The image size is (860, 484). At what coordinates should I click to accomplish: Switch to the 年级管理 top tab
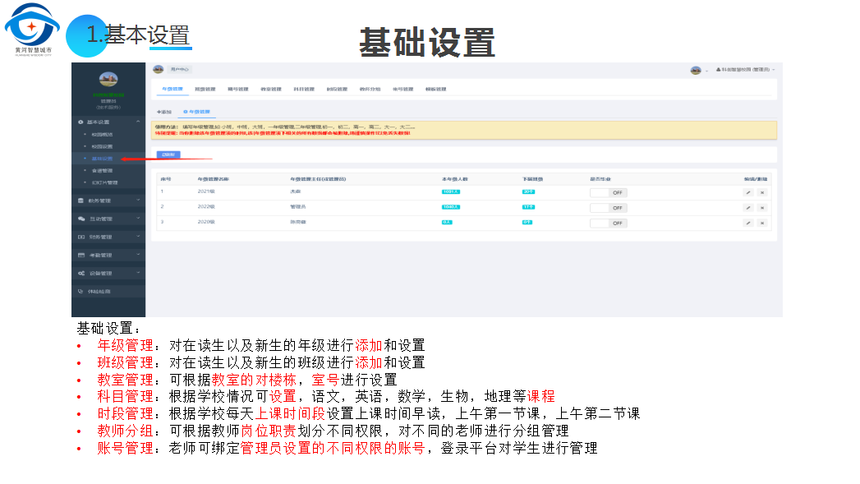coord(172,89)
